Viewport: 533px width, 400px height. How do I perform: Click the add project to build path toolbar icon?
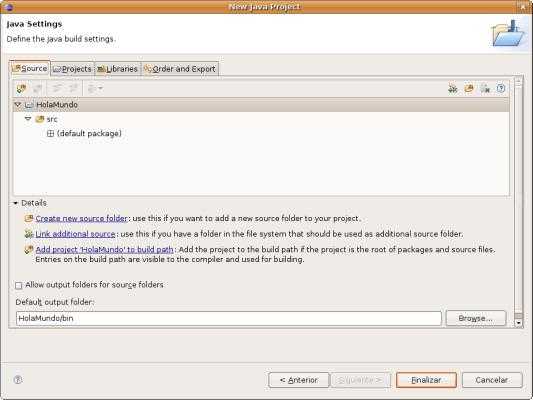[x=21, y=89]
